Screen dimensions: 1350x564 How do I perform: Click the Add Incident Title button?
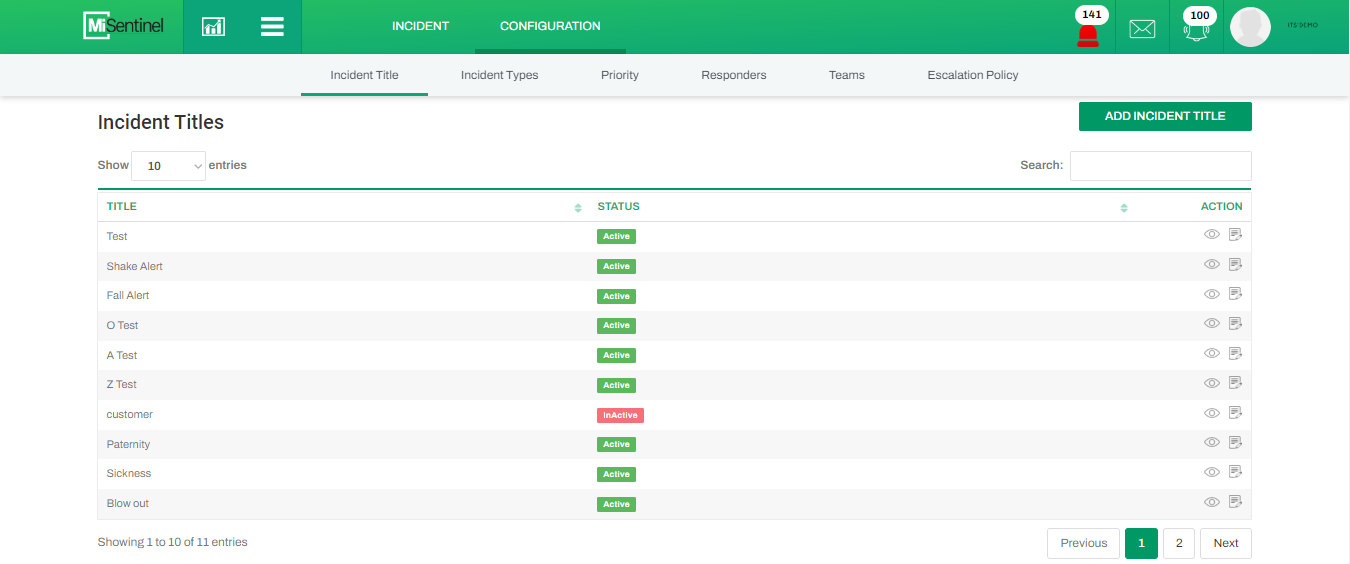1165,116
